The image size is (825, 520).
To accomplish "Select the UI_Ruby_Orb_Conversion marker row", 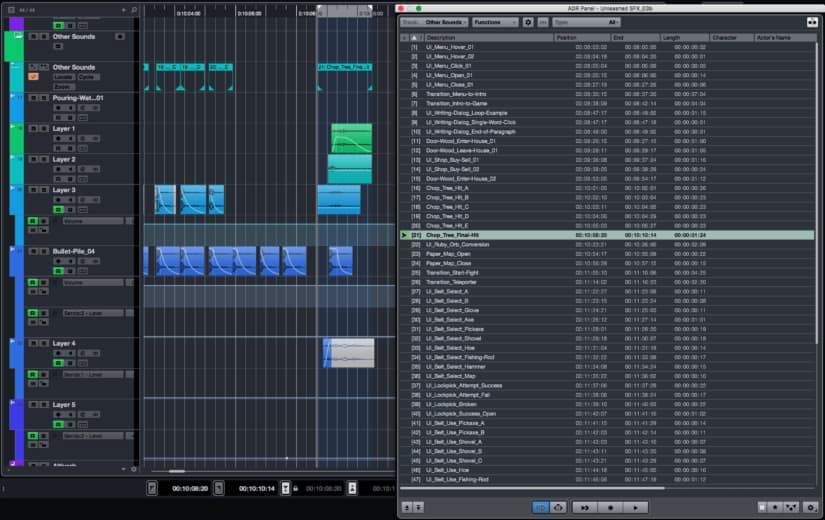I will [607, 245].
